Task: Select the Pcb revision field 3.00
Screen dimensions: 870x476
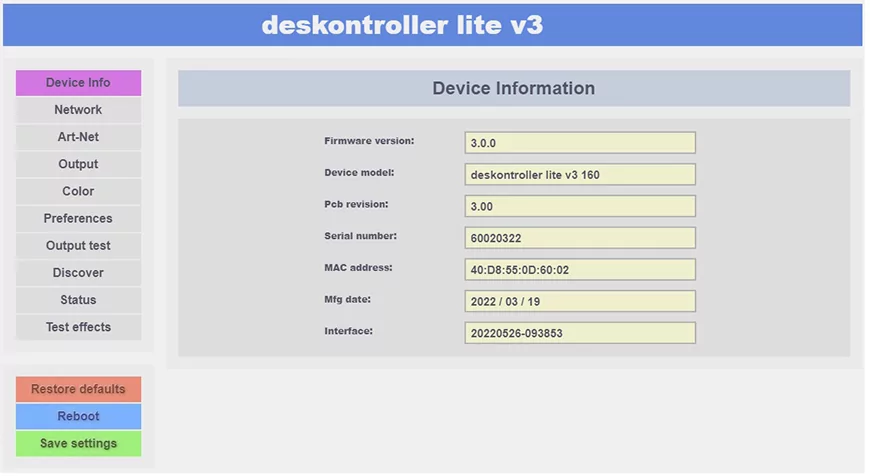Action: [x=580, y=206]
